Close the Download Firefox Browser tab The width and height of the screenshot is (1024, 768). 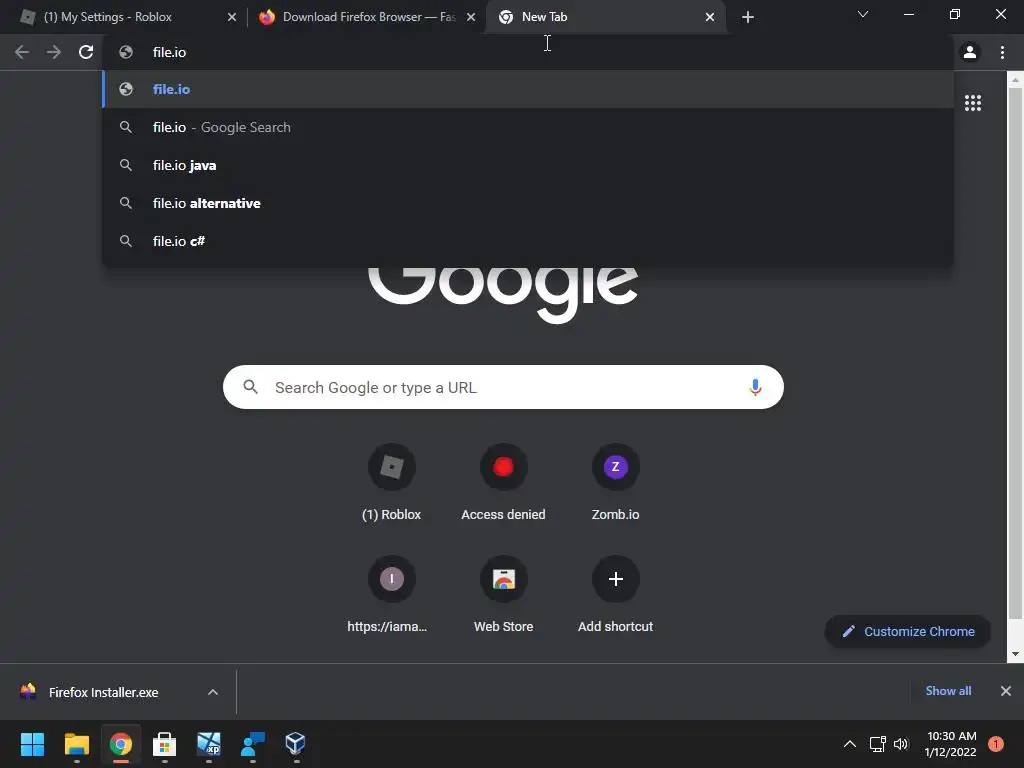471,17
